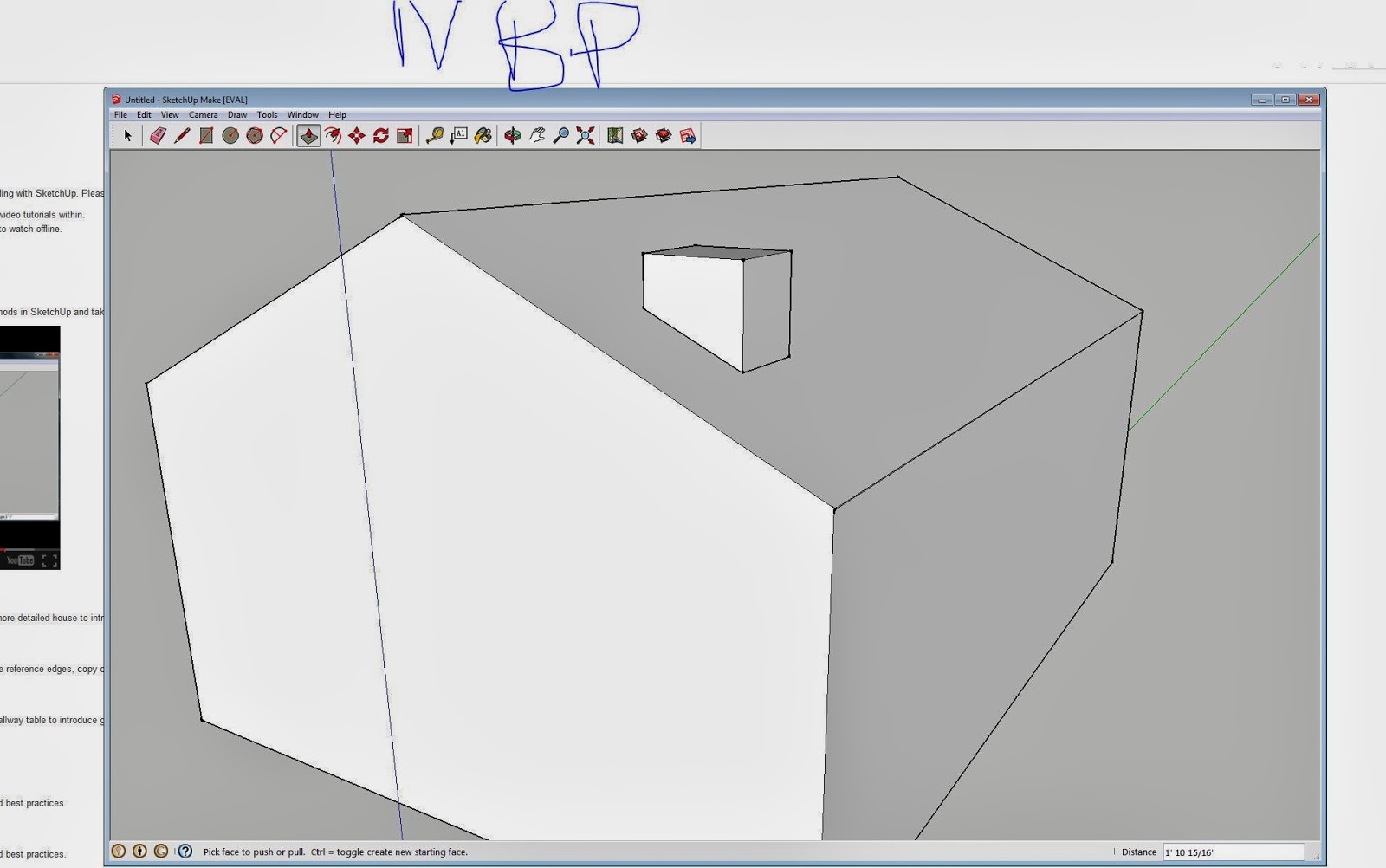Click the credits status bar icon

point(139,852)
